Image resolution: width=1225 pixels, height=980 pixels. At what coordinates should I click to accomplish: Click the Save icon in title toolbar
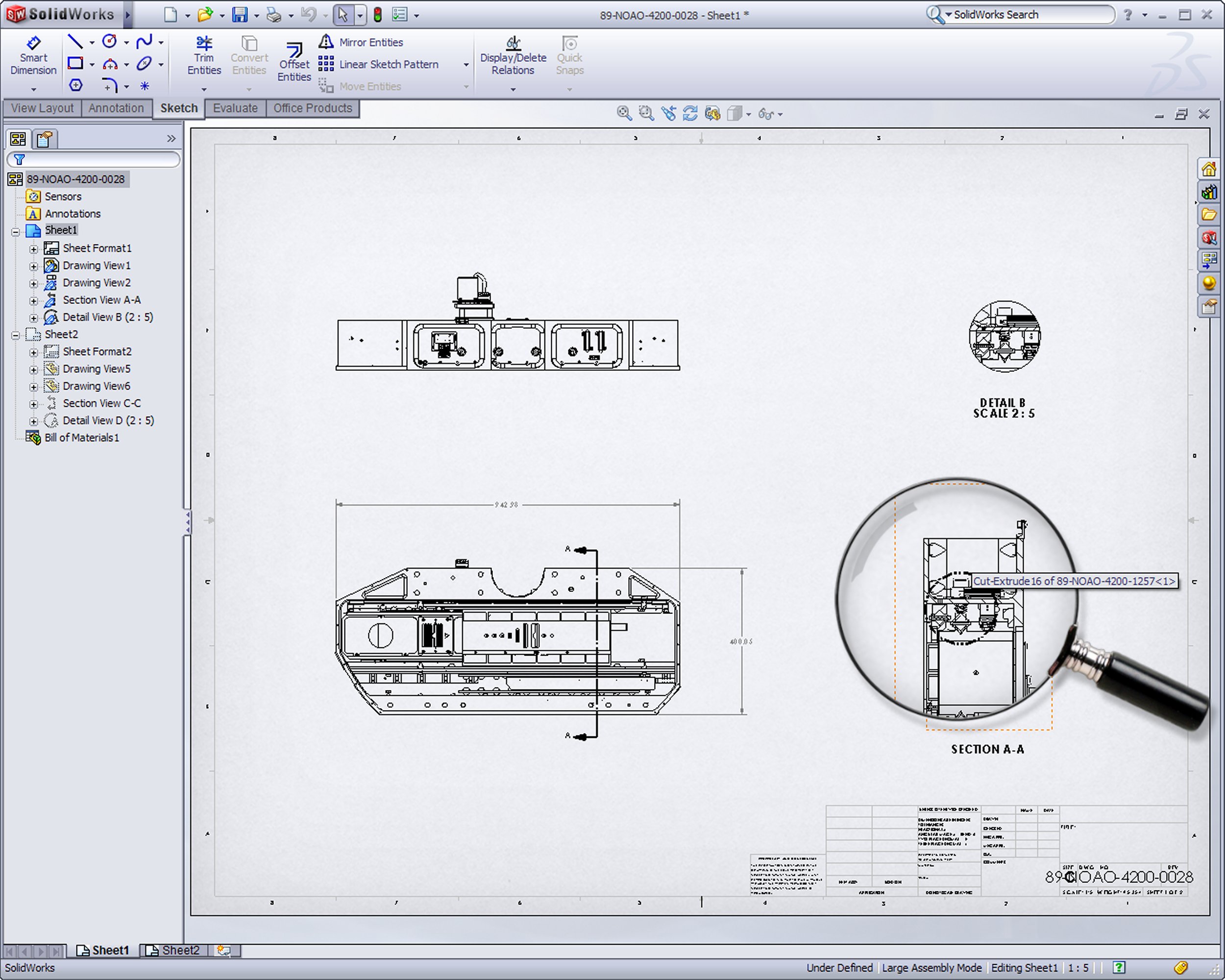click(240, 15)
